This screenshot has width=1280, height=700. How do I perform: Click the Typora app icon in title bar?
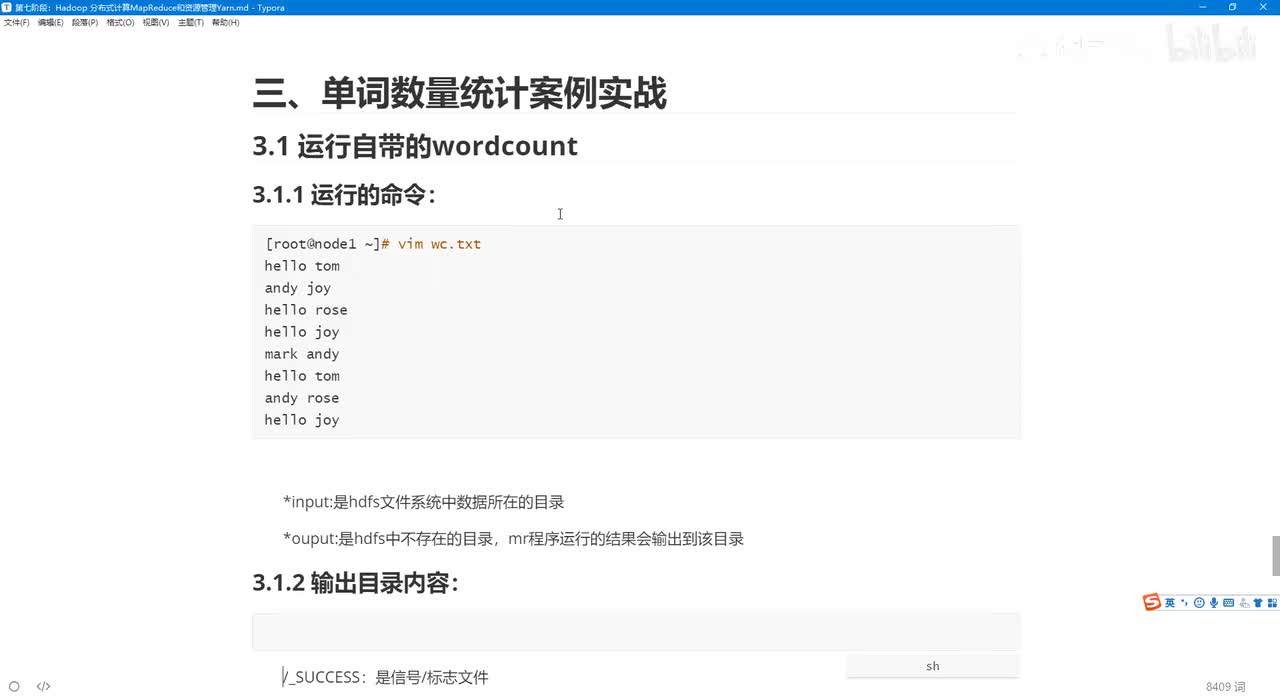(x=7, y=7)
